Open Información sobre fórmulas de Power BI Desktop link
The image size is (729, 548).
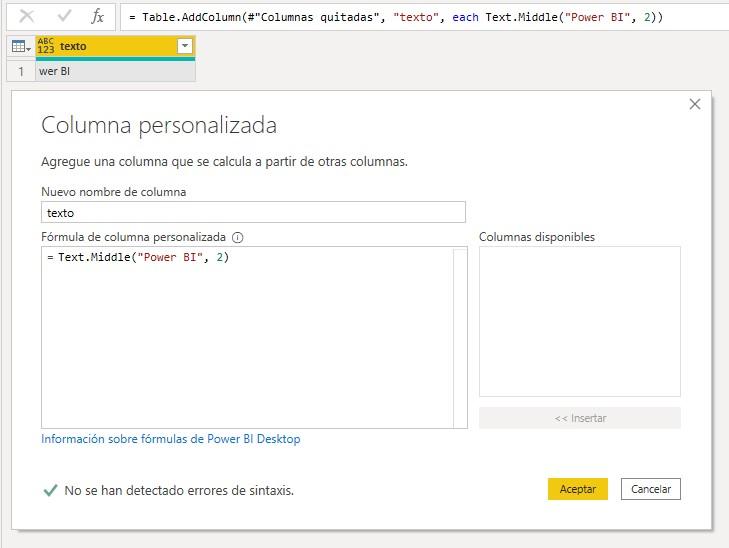pos(171,439)
